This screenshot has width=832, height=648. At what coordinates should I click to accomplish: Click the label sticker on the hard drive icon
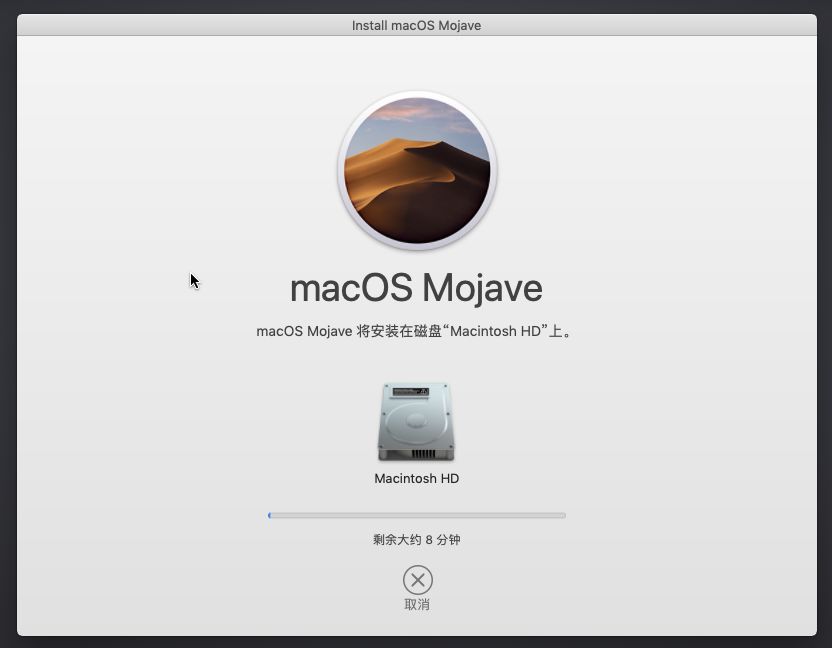point(412,391)
